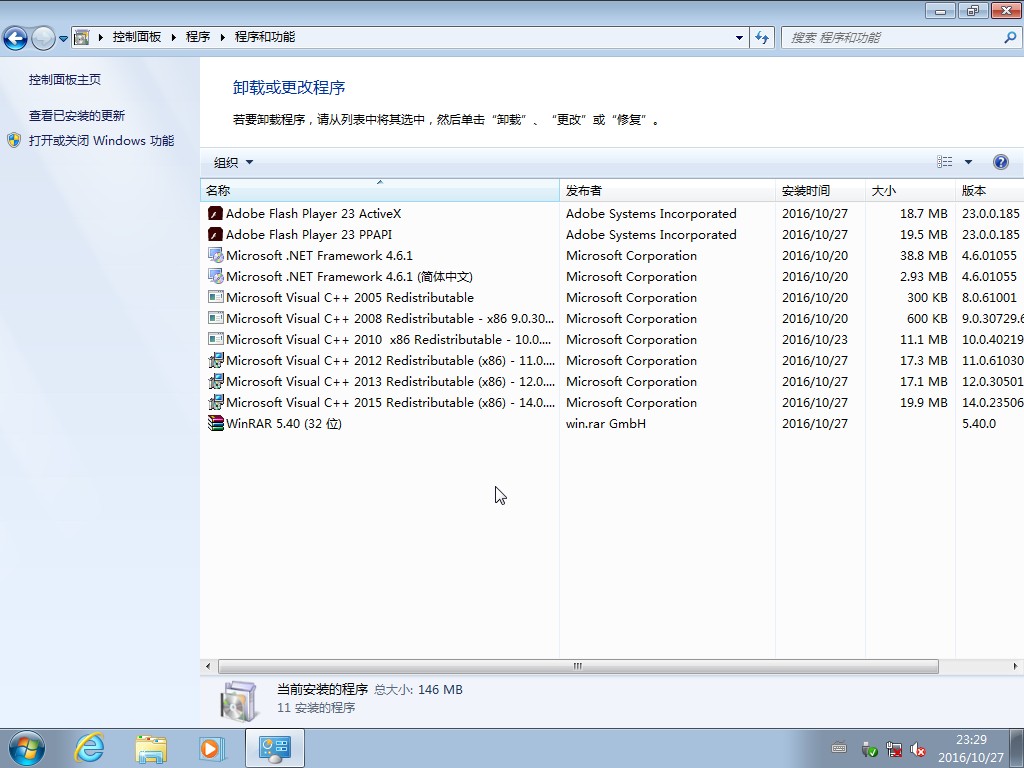Click 程序和功能 in the address breadcrumb

coord(264,37)
